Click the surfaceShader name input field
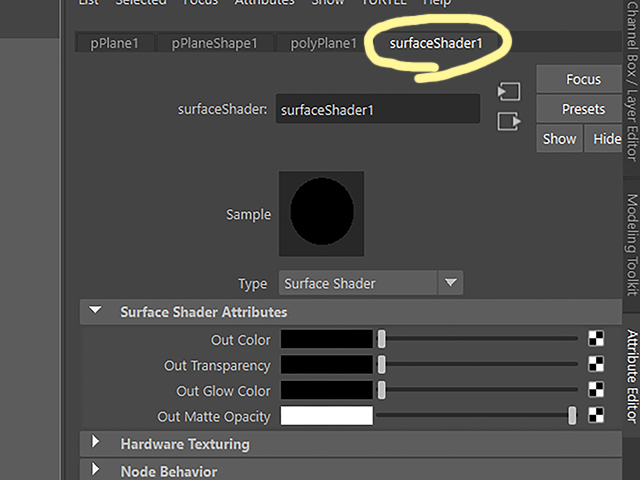This screenshot has height=480, width=640. [378, 109]
